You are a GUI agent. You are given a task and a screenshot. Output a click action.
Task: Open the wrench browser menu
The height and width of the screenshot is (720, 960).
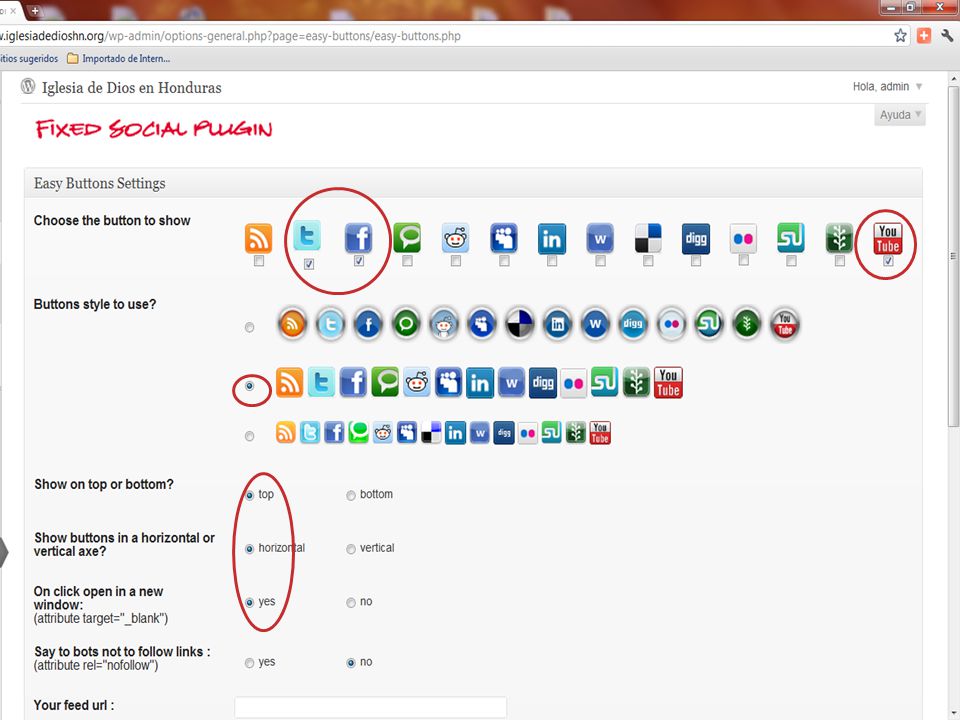947,36
